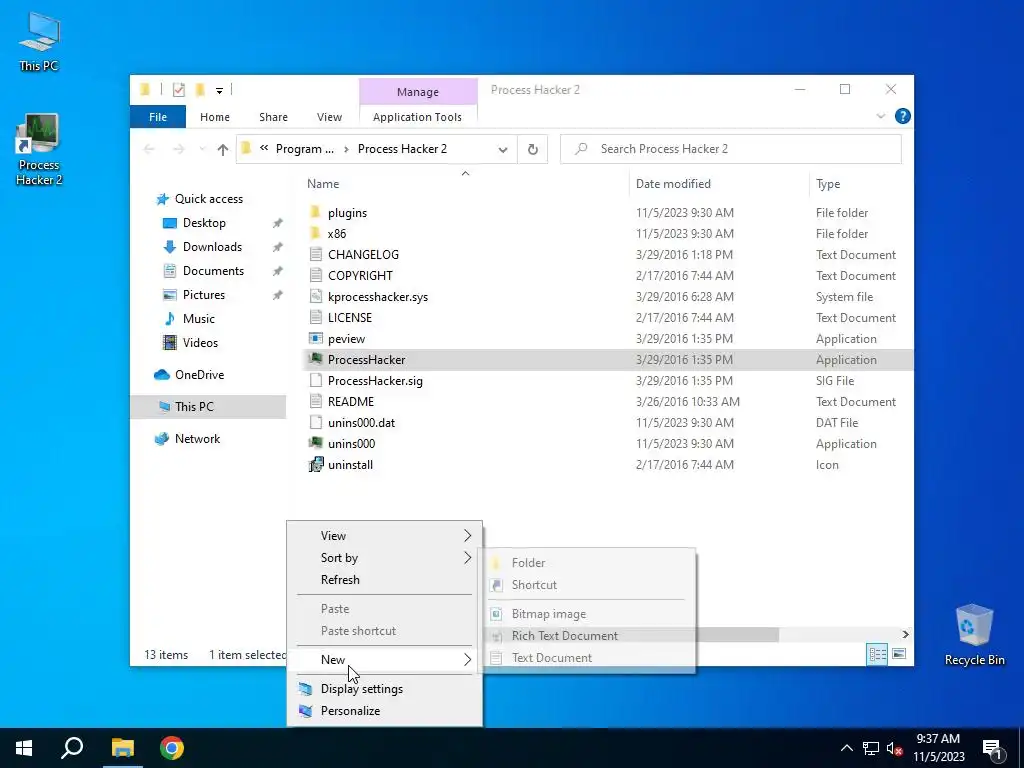Open the taskbar clock and date
The image size is (1024, 768).
click(x=938, y=748)
